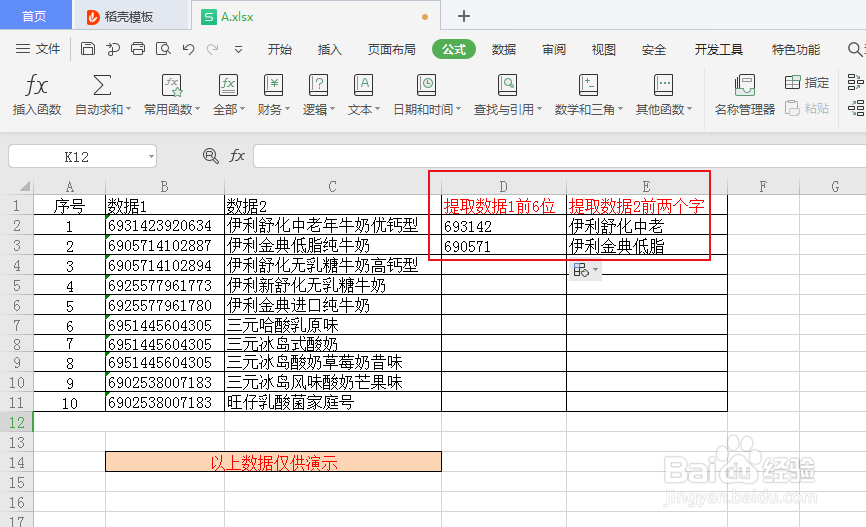Viewport: 866px width, 527px height.
Task: Open the 其他函数 other functions icon
Action: click(x=663, y=86)
